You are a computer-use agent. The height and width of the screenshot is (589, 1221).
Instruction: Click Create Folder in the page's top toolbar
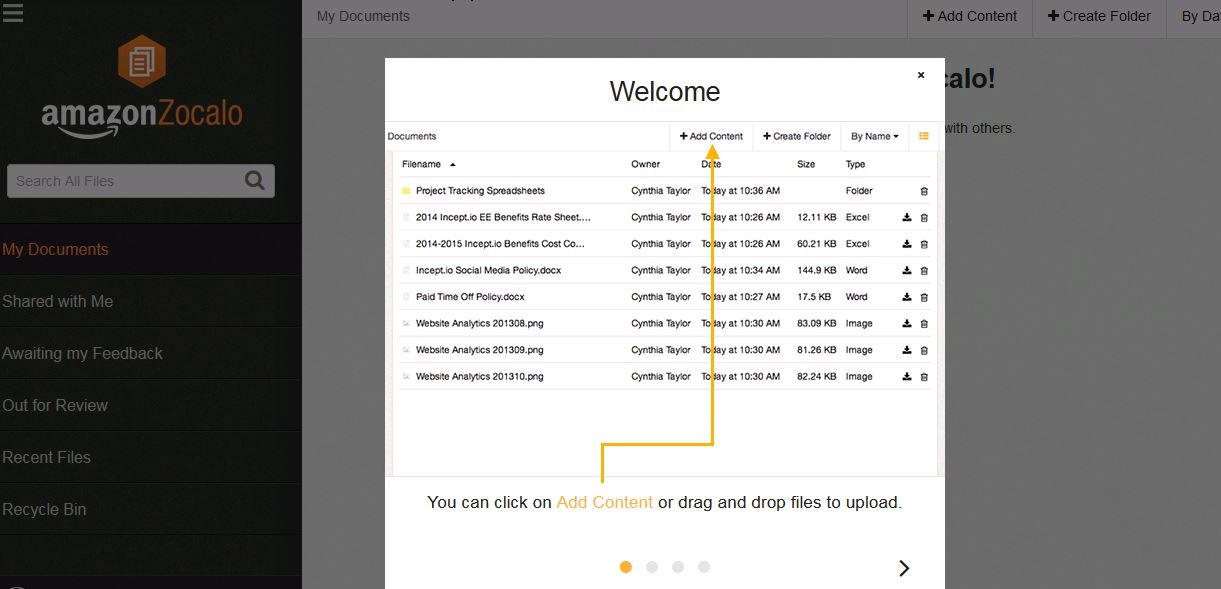click(1099, 16)
